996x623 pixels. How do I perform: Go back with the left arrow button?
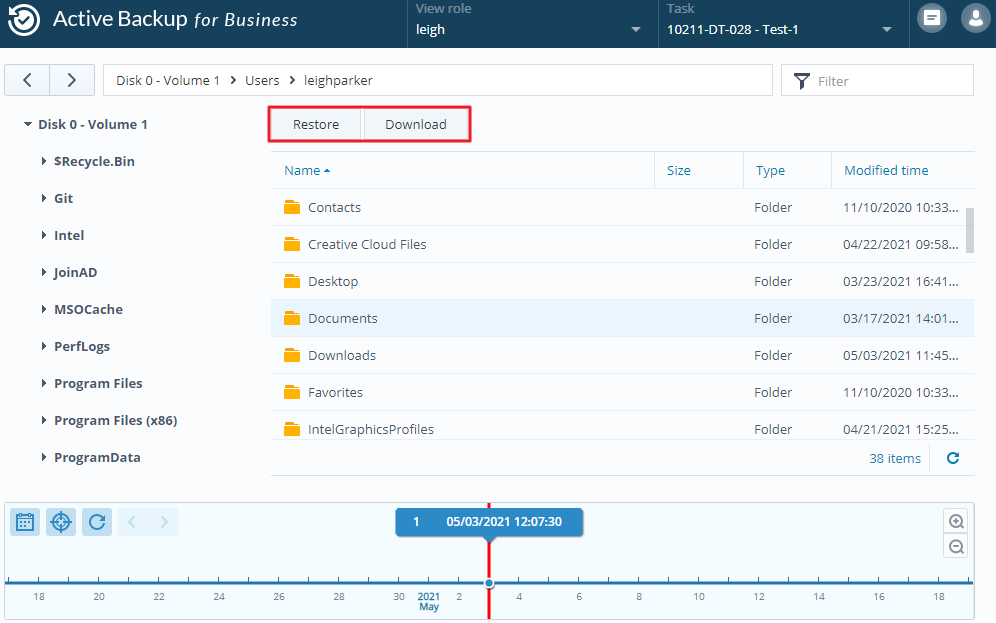pos(27,80)
